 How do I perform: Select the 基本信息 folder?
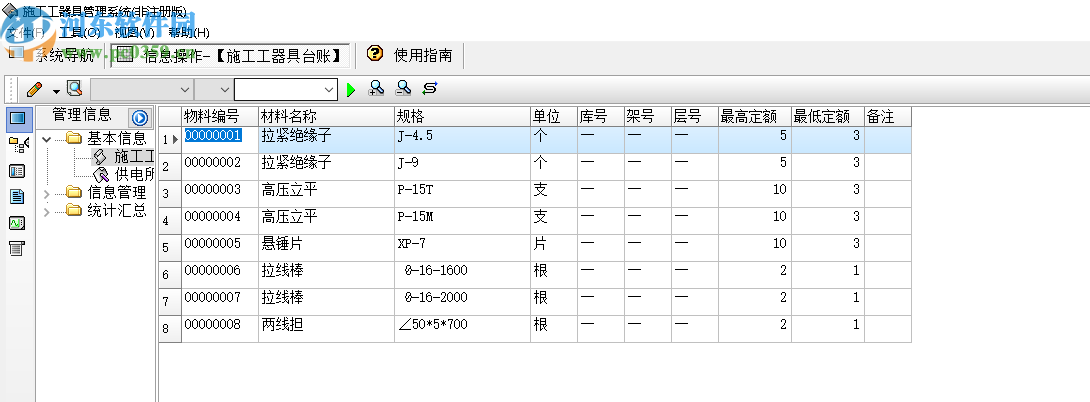pos(106,138)
